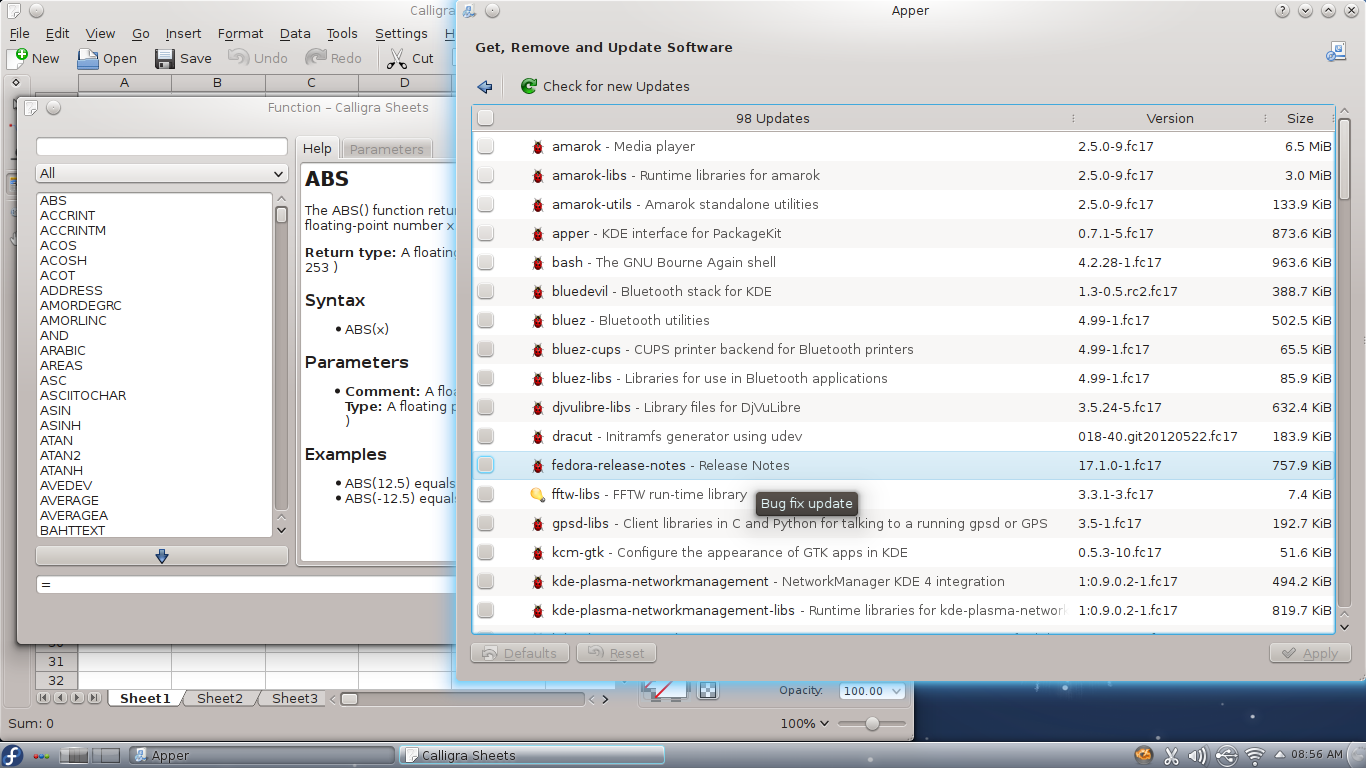Click the Save disk icon in Calligra Sheets
Screen dimensions: 1366x768
point(165,59)
